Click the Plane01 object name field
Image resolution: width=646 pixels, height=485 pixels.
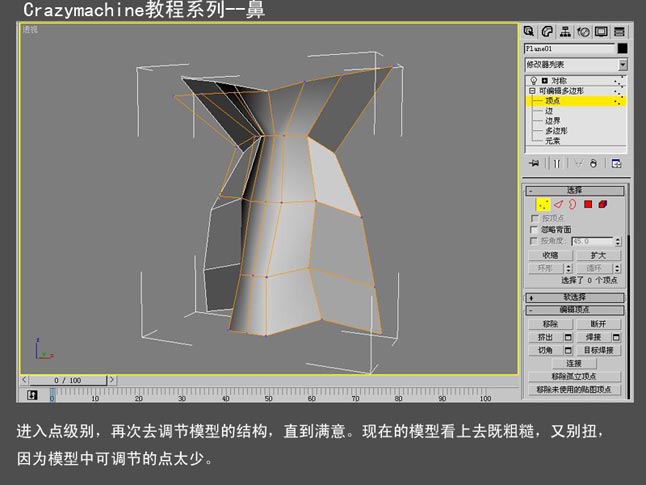(x=569, y=49)
